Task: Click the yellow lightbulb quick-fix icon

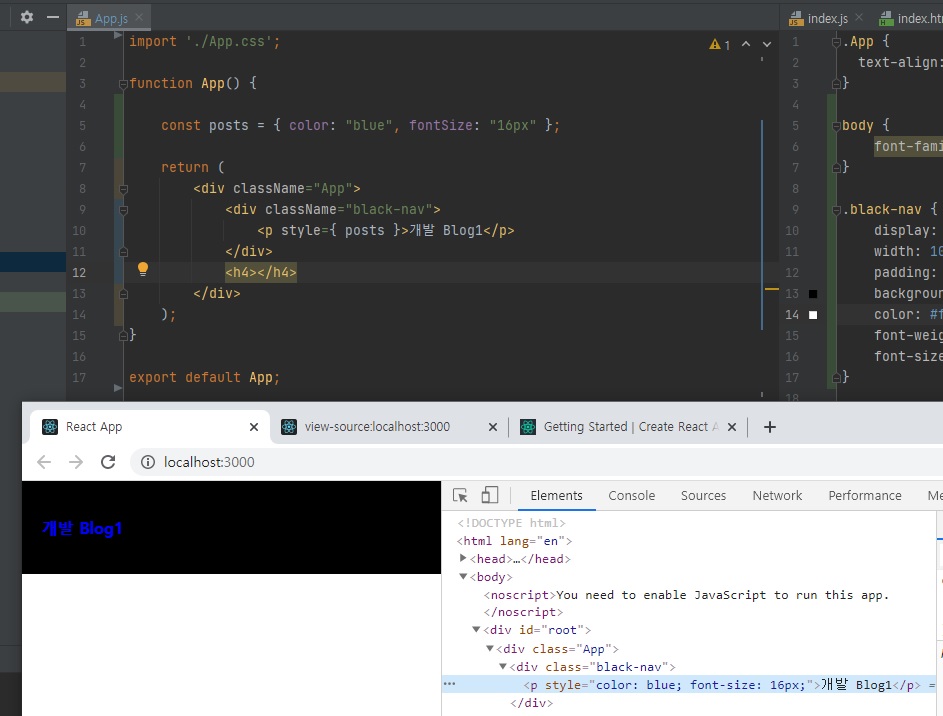Action: 143,269
